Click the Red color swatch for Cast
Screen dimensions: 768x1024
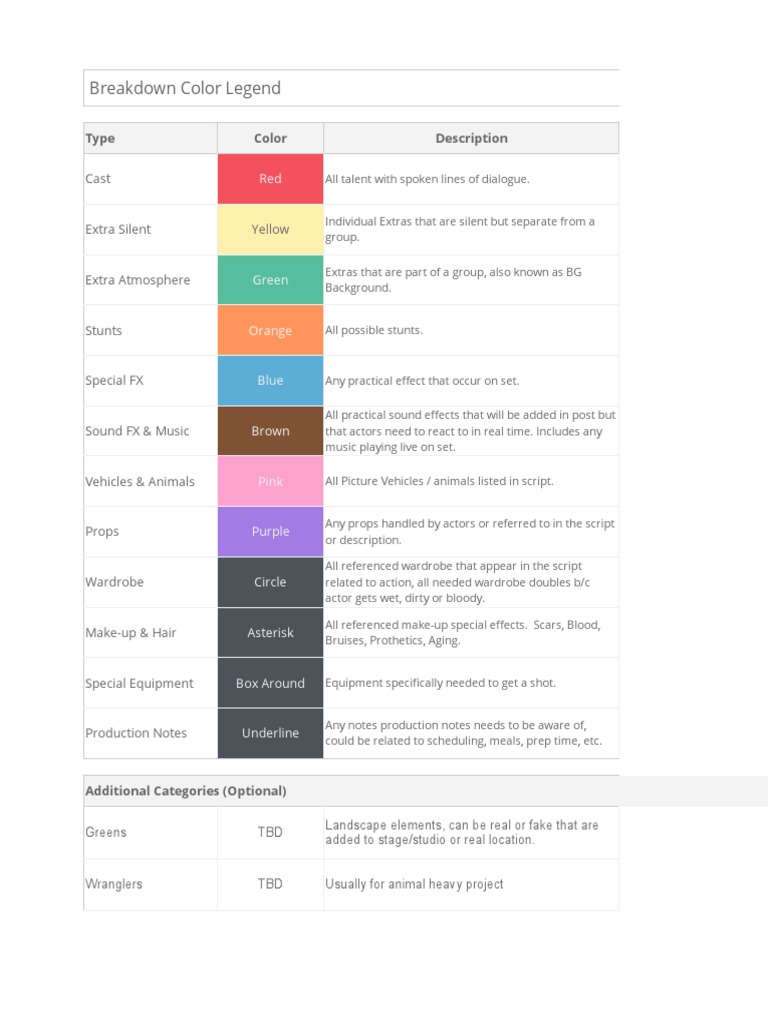coord(270,179)
